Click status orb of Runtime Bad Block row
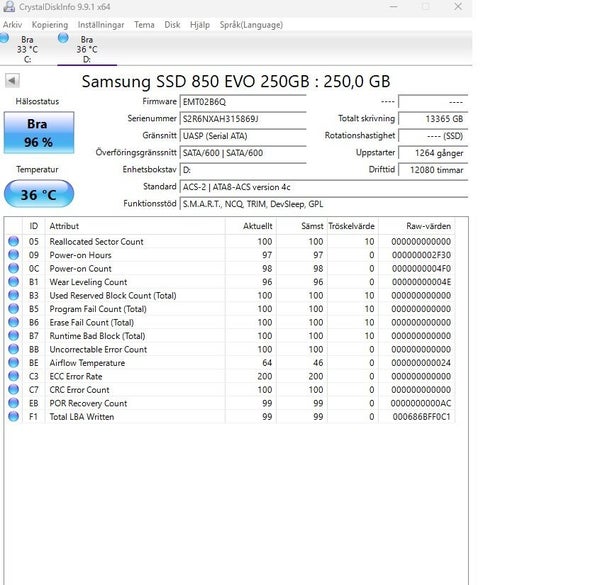Viewport: 600px width, 585px height. pos(13,336)
